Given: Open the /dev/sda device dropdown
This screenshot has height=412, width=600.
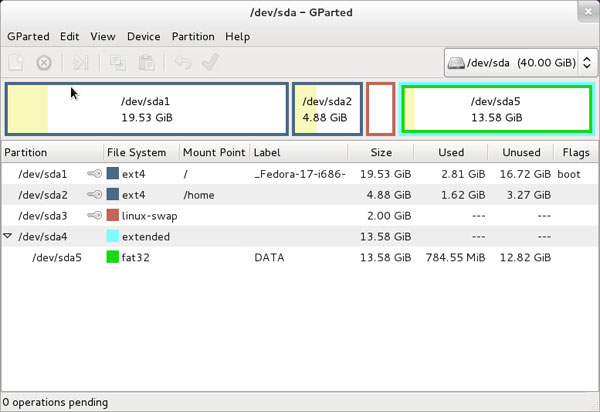Looking at the screenshot, I should (x=520, y=63).
